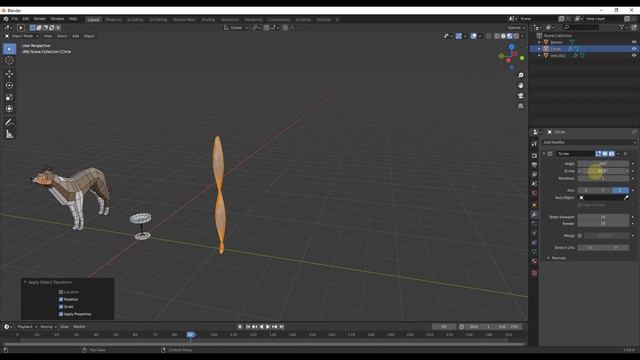Switch to the Shading workspace tab
640x360 pixels.
(208, 20)
